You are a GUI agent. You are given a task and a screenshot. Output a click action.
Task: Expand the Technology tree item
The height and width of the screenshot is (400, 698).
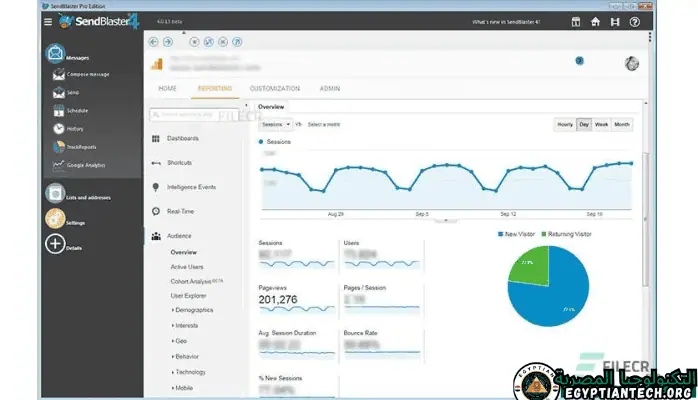coord(191,371)
